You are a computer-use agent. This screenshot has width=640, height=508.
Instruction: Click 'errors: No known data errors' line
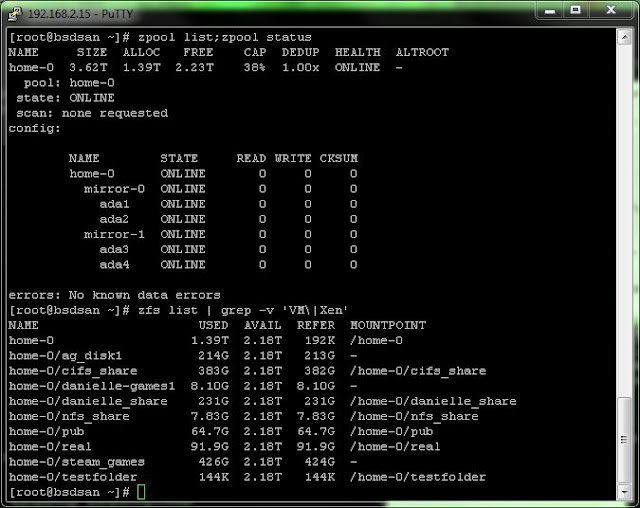114,295
